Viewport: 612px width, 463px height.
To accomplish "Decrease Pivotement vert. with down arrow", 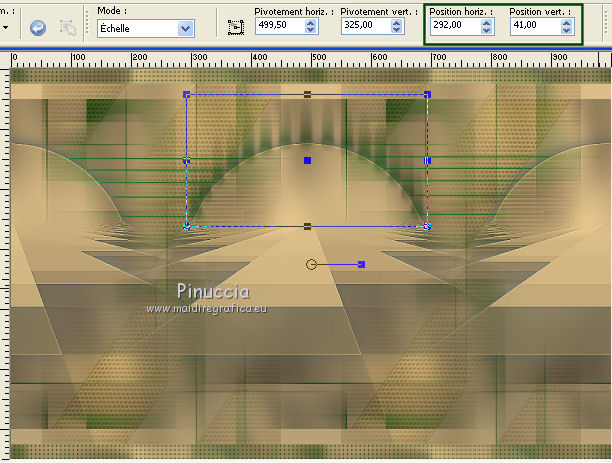I will click(x=397, y=30).
